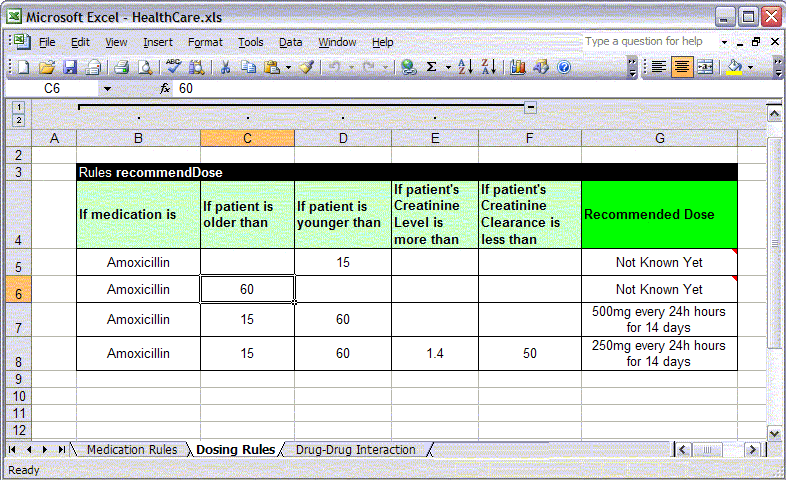Open the Window menu
786x480 pixels.
(337, 43)
